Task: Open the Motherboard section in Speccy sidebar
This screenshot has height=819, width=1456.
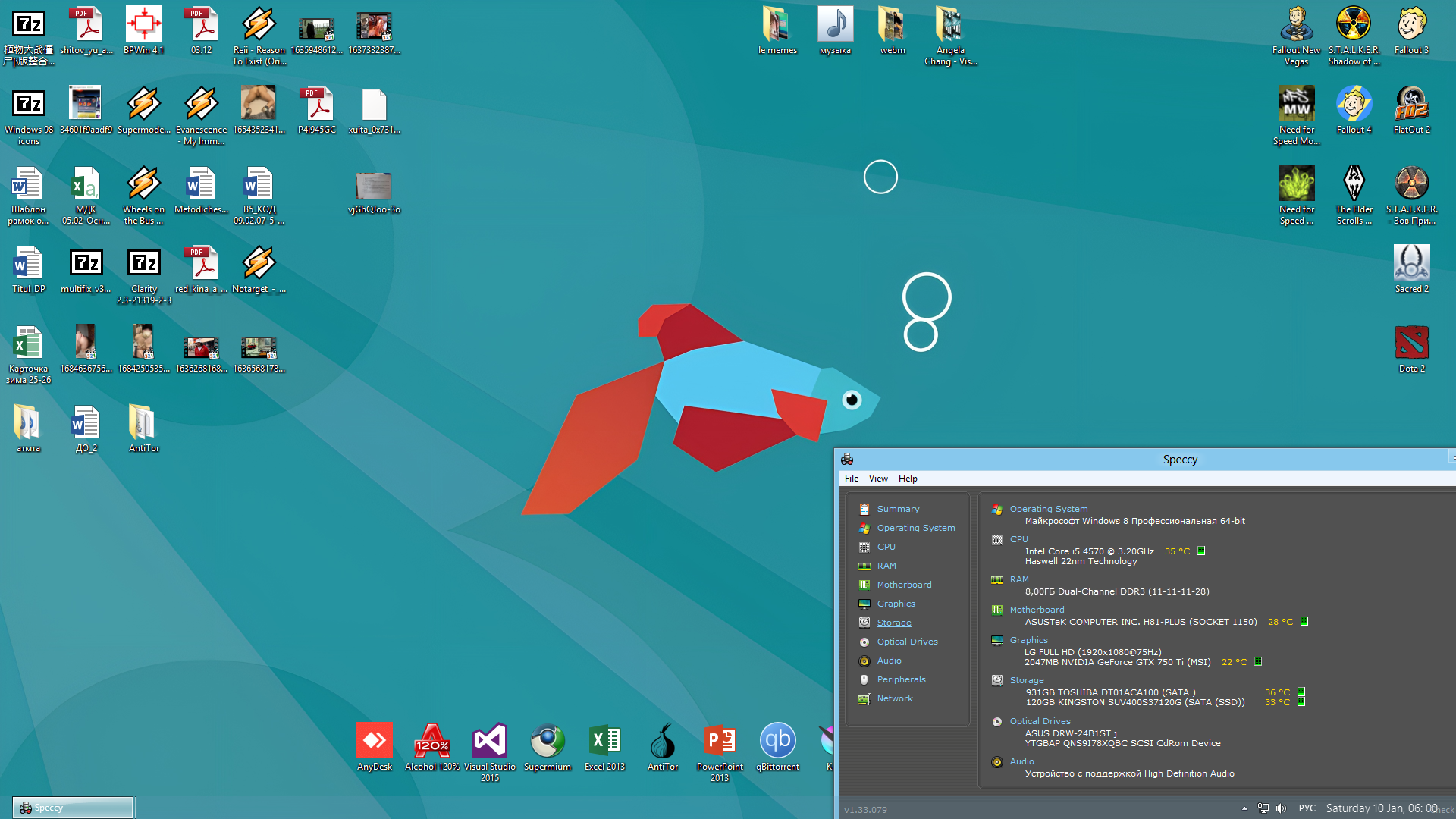Action: 903,585
